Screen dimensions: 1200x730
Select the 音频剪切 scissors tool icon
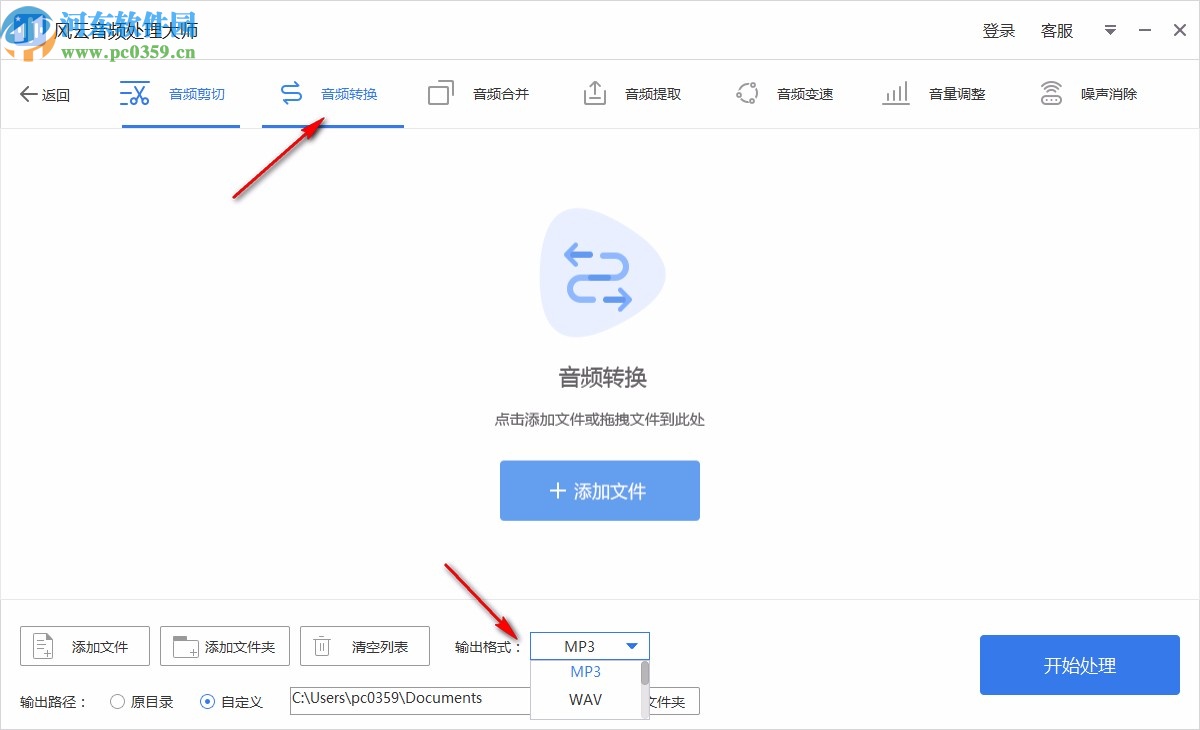pyautogui.click(x=134, y=92)
